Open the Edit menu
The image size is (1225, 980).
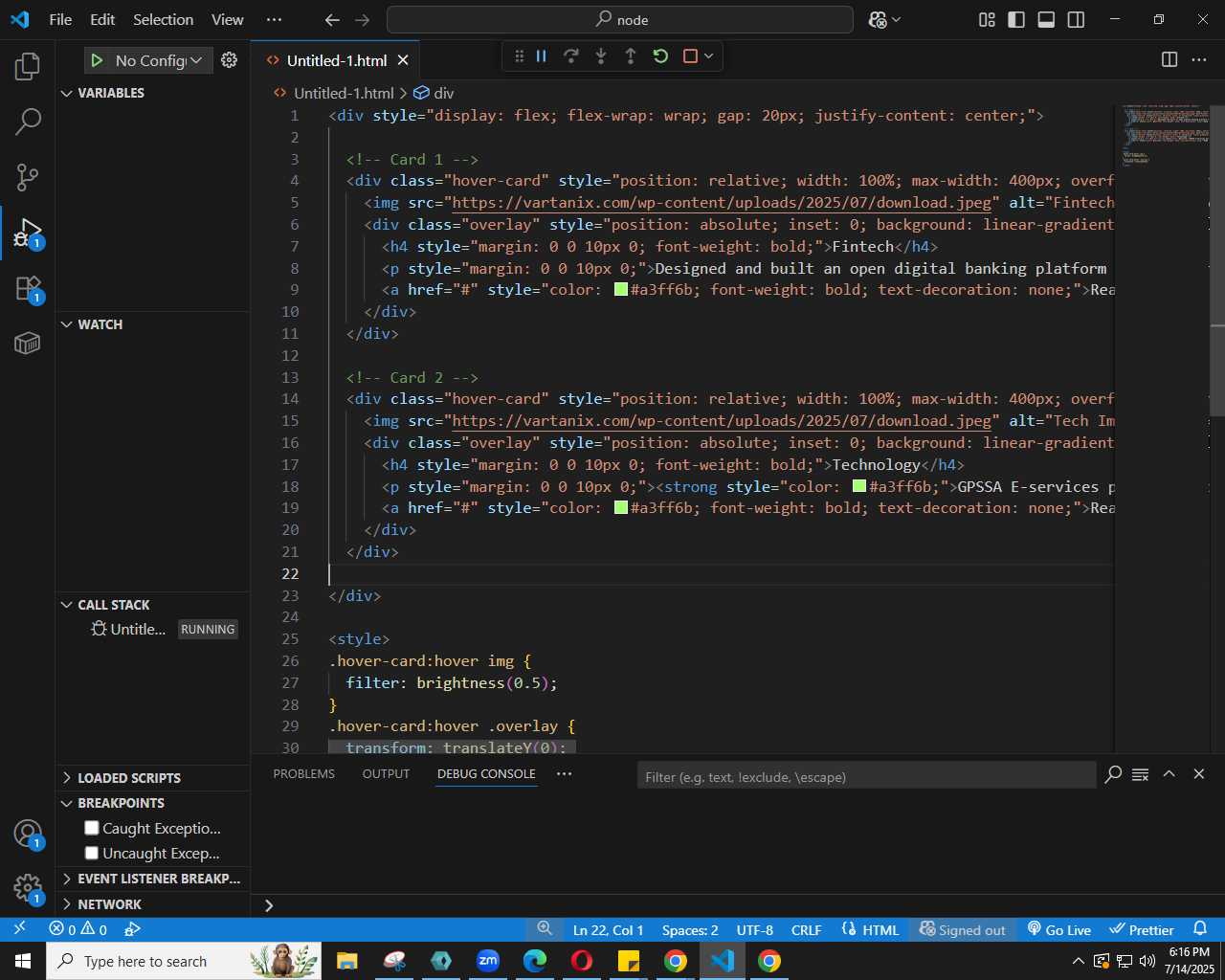click(102, 19)
